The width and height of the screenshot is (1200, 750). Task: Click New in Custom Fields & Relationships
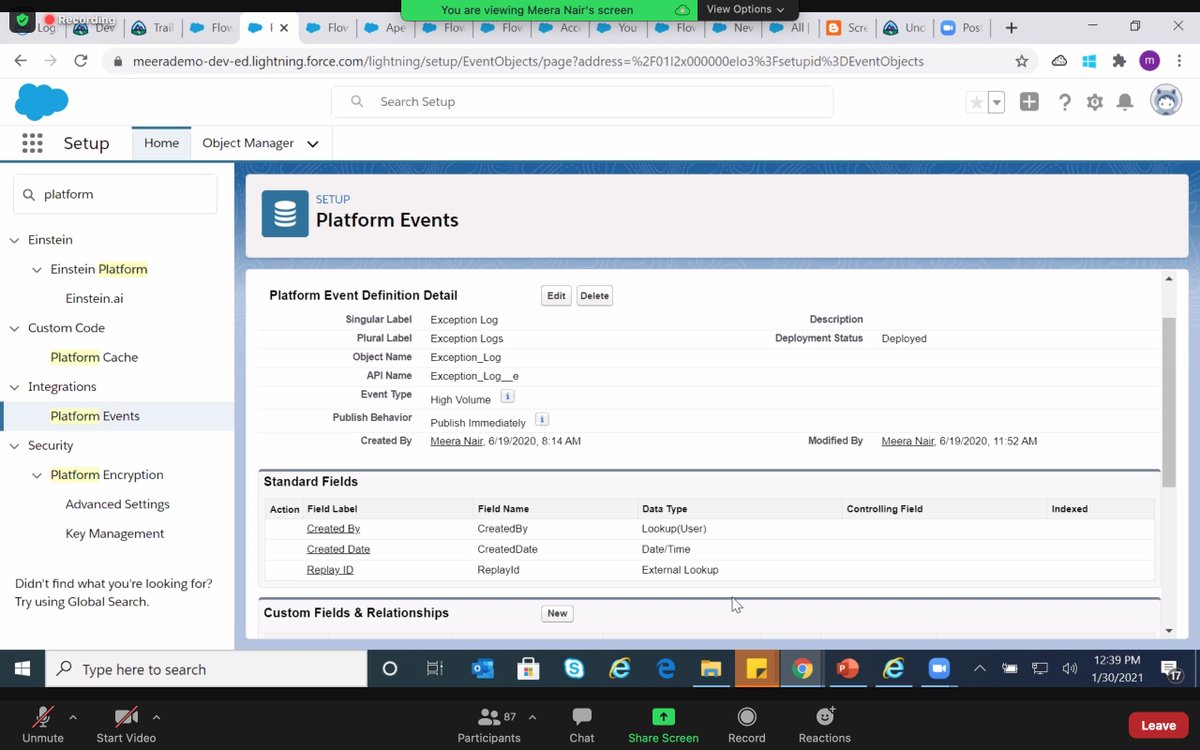[x=557, y=614]
